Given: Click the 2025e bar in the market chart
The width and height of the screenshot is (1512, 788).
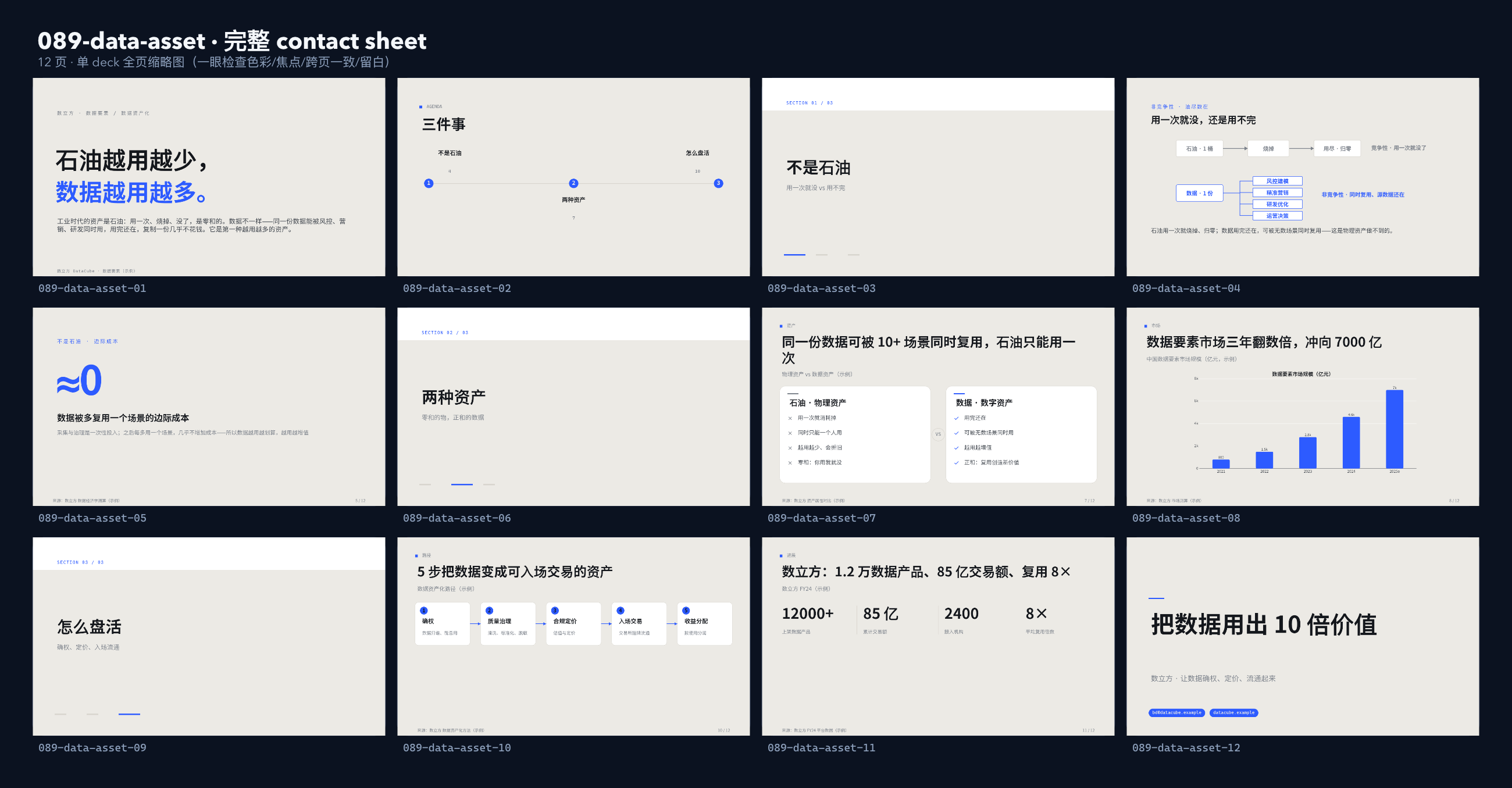Looking at the screenshot, I should pos(1395,429).
